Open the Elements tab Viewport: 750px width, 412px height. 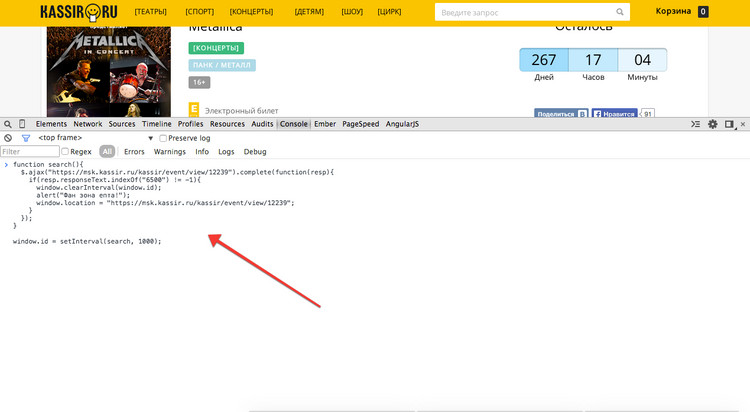pyautogui.click(x=51, y=124)
